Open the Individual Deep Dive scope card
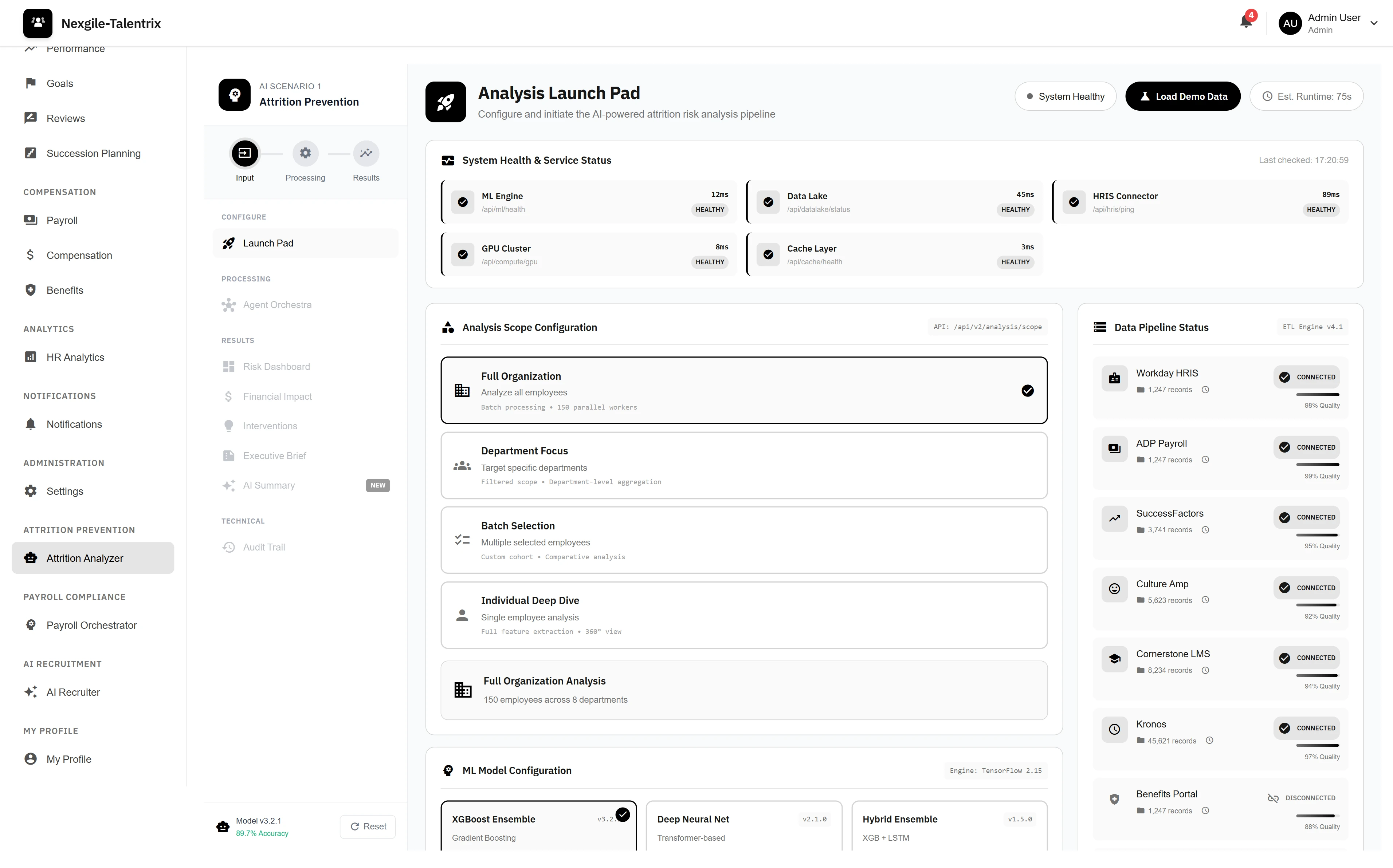The width and height of the screenshot is (1393, 868). click(x=744, y=615)
